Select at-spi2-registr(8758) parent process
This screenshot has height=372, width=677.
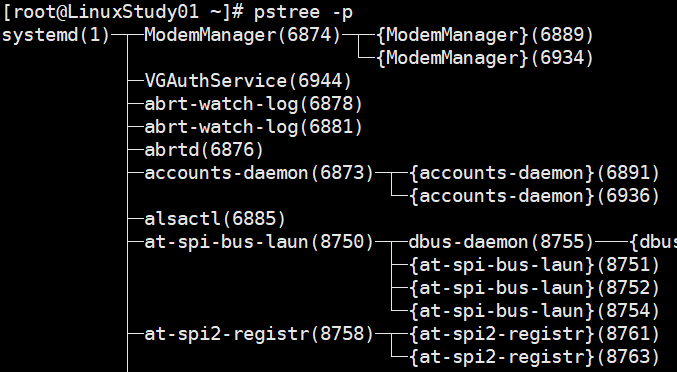tap(259, 334)
